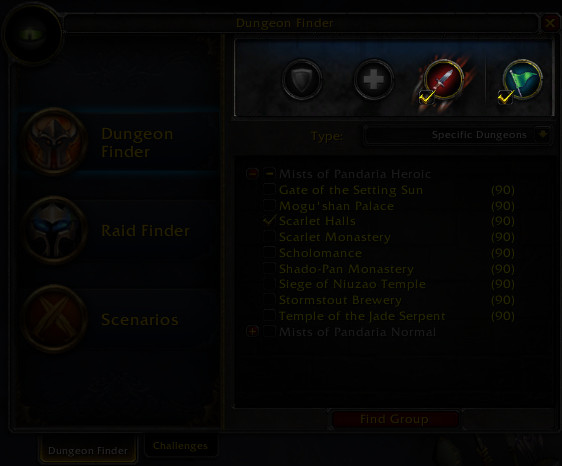Open the Specific Dungeons type dropdown

[457, 135]
